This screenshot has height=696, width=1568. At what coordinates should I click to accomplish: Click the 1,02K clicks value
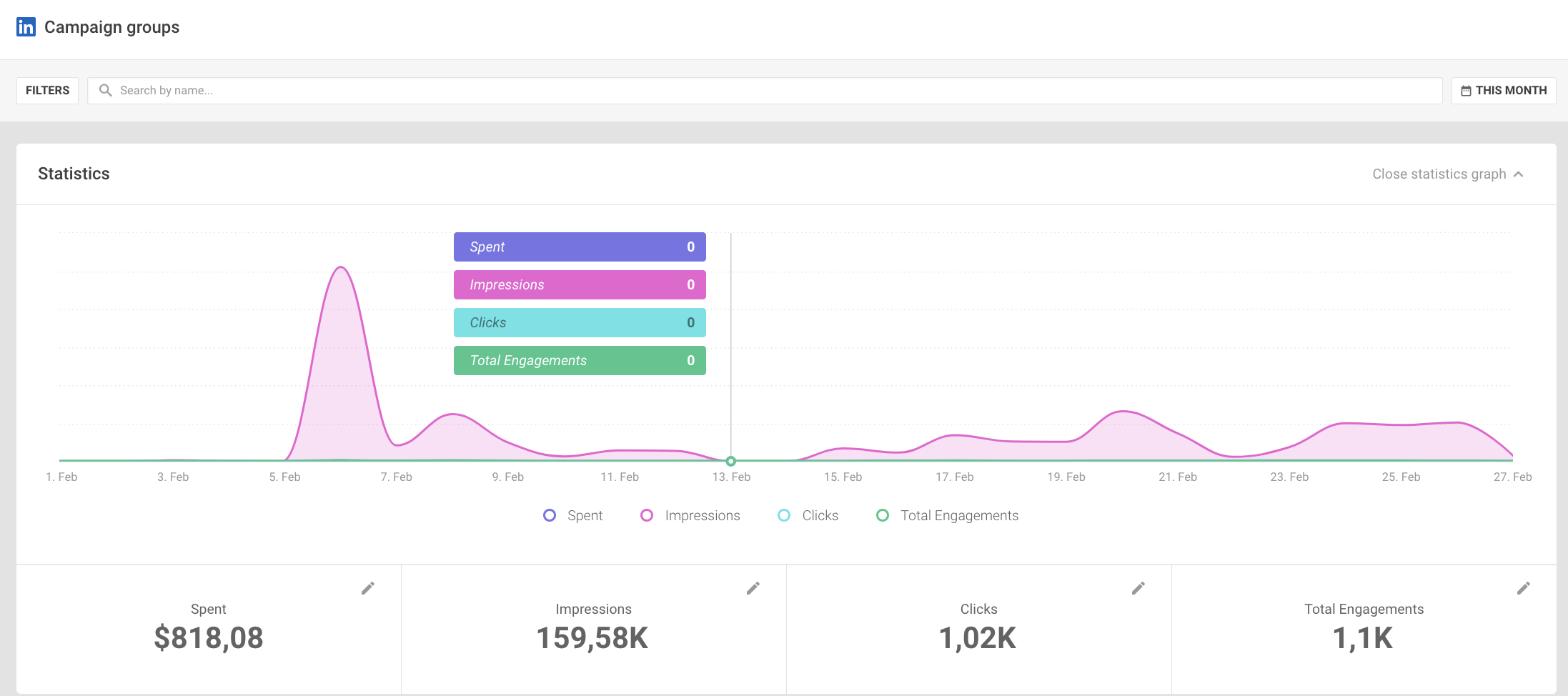(x=978, y=637)
